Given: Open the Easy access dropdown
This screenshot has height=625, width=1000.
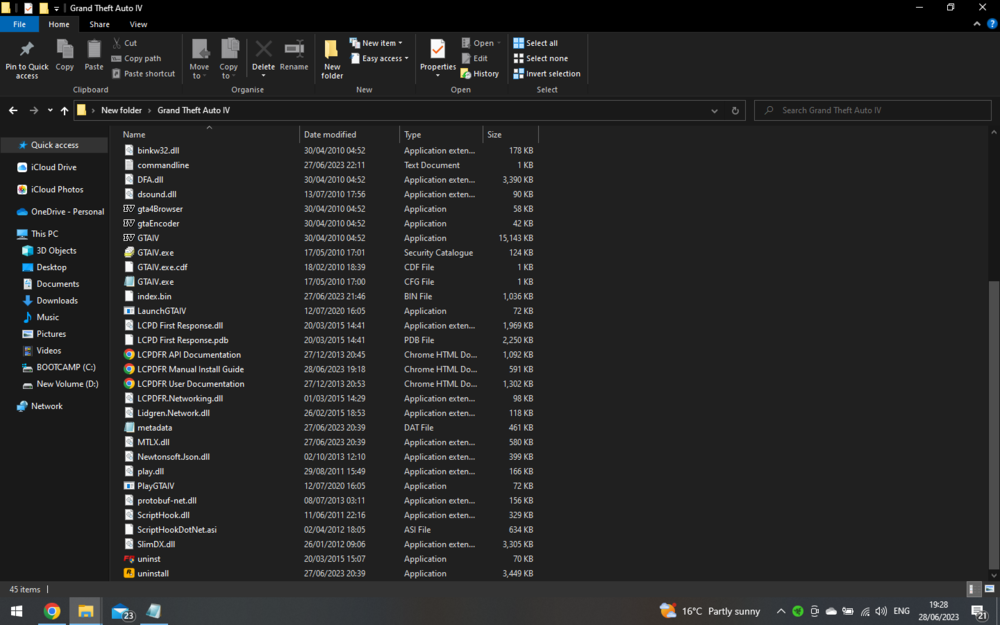Looking at the screenshot, I should [379, 58].
